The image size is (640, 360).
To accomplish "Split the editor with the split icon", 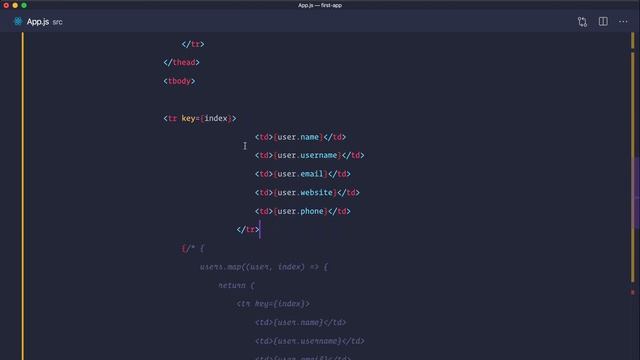I will (603, 22).
